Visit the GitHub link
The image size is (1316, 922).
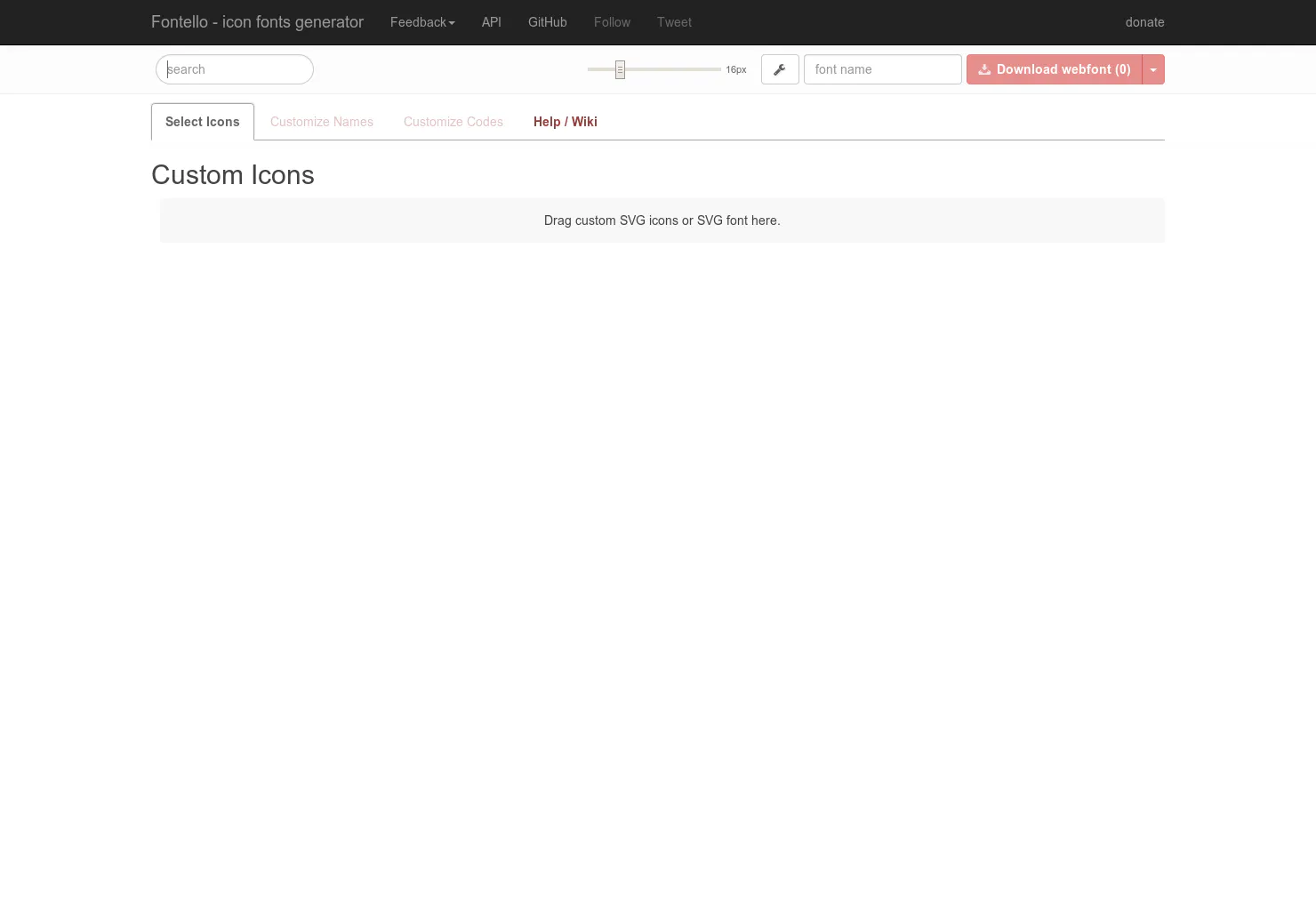click(x=548, y=22)
